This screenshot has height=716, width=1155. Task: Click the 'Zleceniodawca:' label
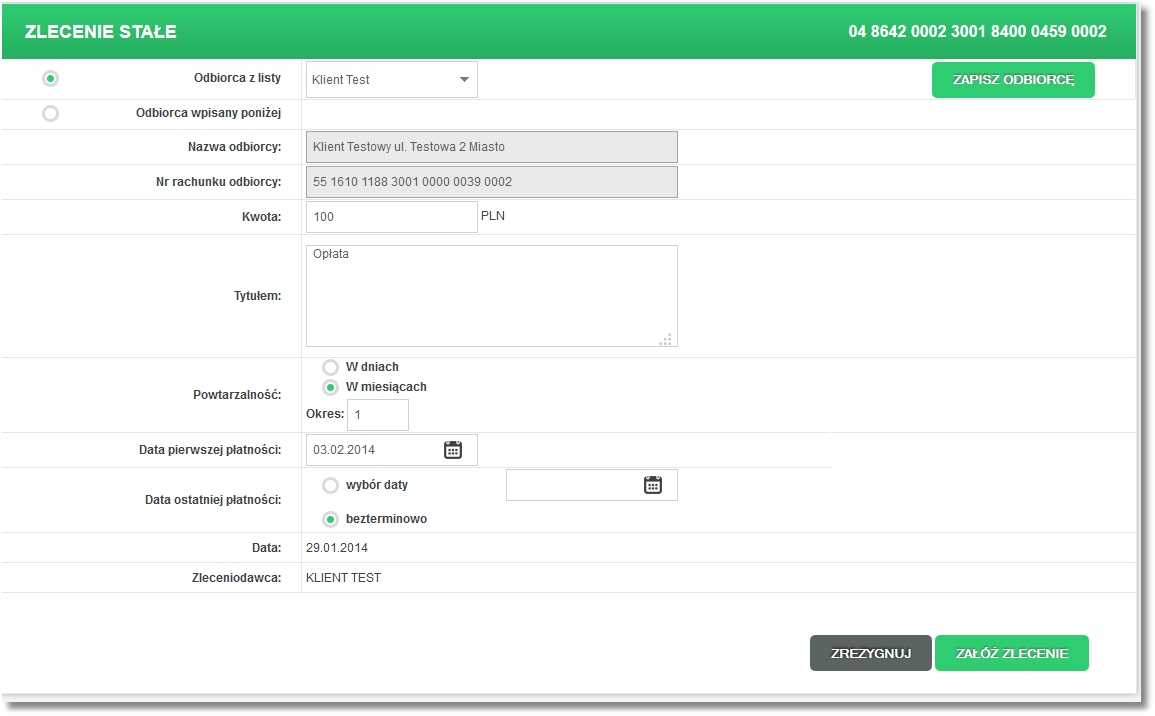[x=236, y=578]
